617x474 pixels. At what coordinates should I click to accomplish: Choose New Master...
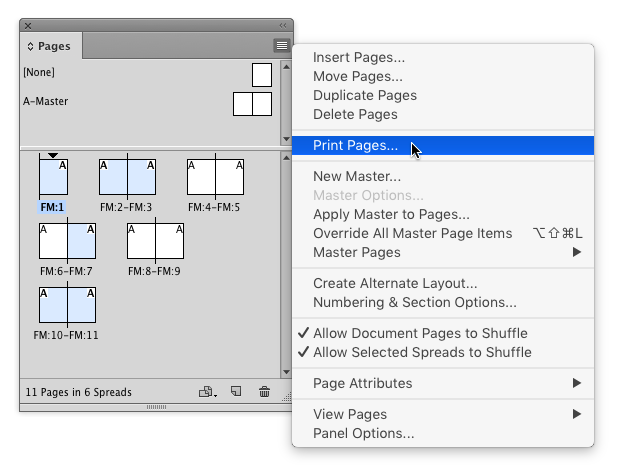(443, 176)
